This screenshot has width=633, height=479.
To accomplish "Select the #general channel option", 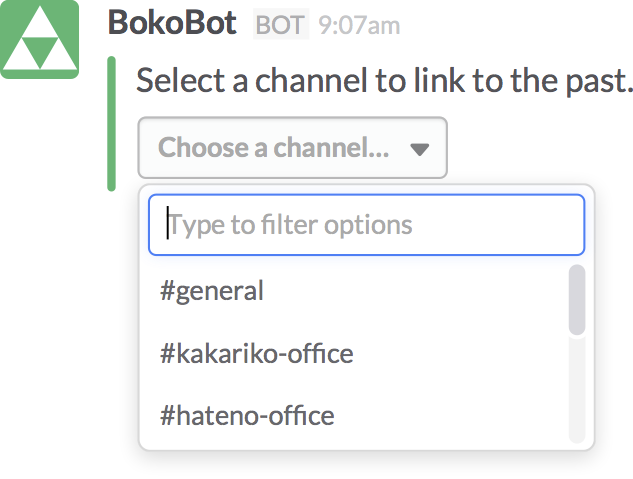I will [212, 291].
